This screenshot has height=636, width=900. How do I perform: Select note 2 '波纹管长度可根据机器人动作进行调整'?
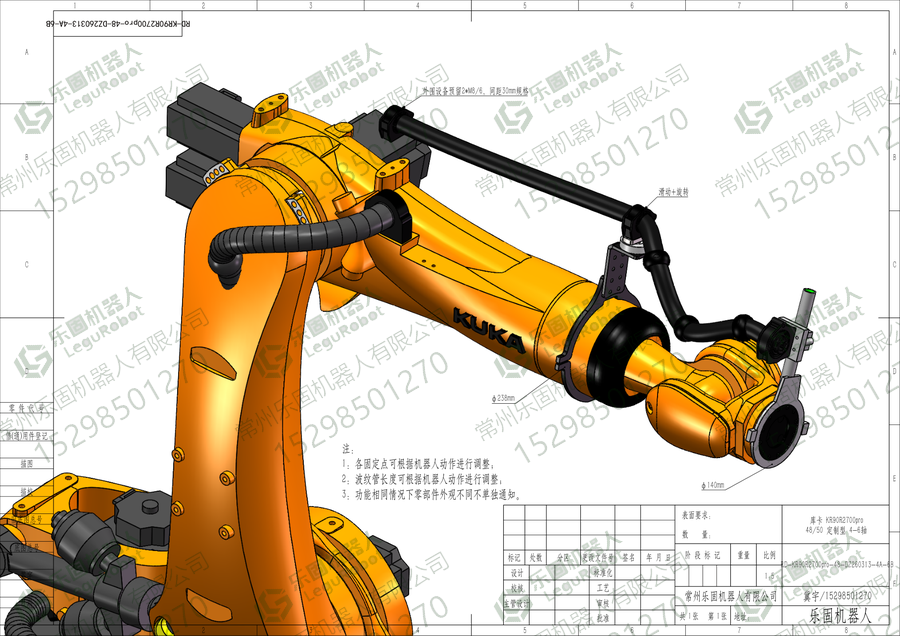pos(423,479)
